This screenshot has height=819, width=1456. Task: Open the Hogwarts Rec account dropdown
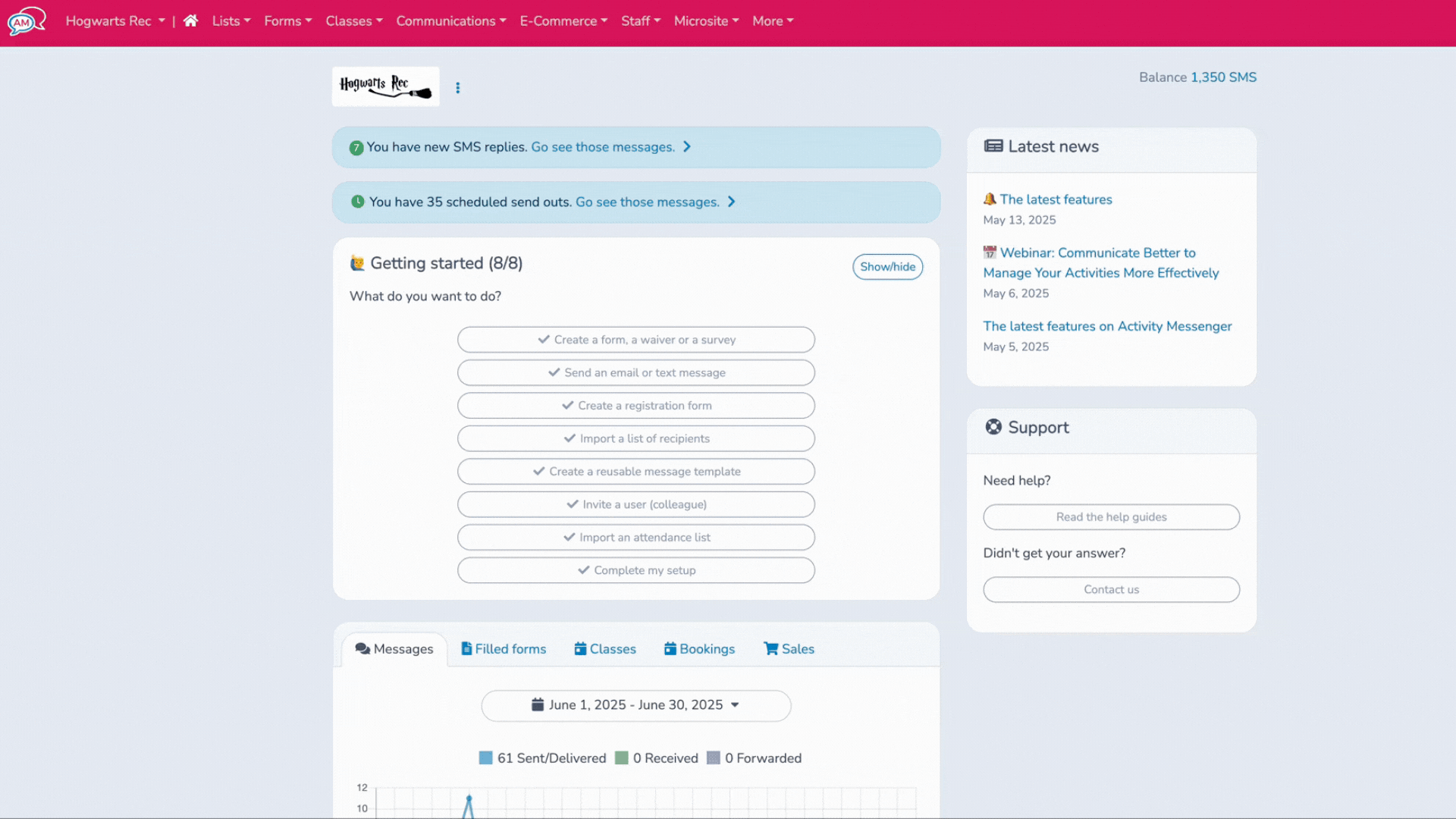[x=115, y=21]
